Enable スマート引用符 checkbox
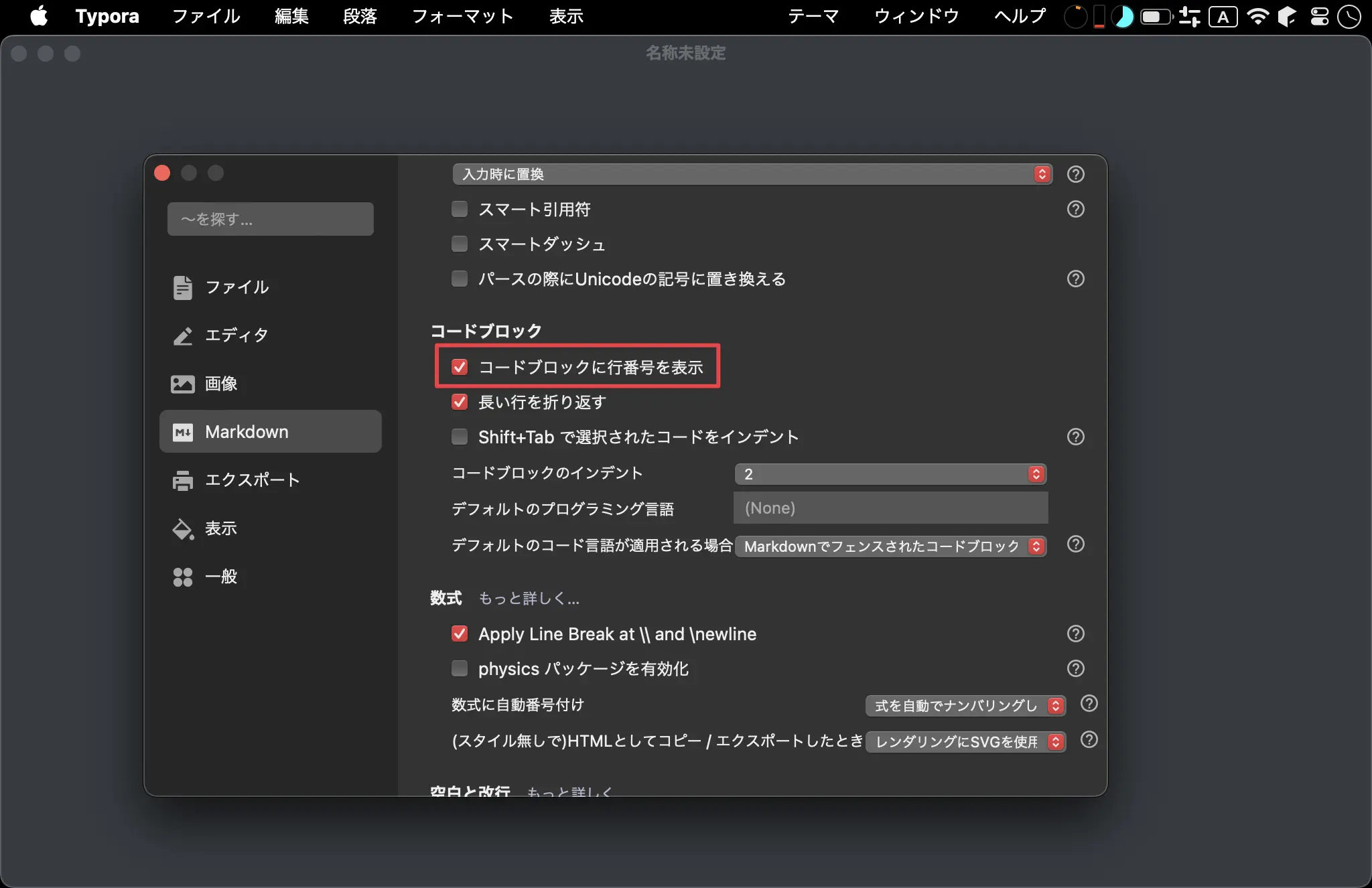This screenshot has width=1372, height=888. point(460,209)
